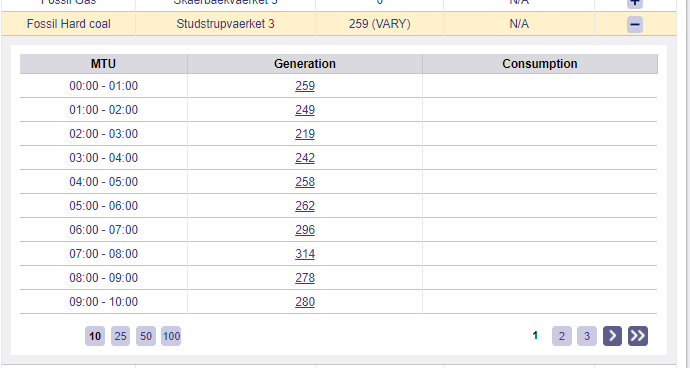Viewport: 690px width, 368px height.
Task: Jump to last page double arrow
Action: 638,336
